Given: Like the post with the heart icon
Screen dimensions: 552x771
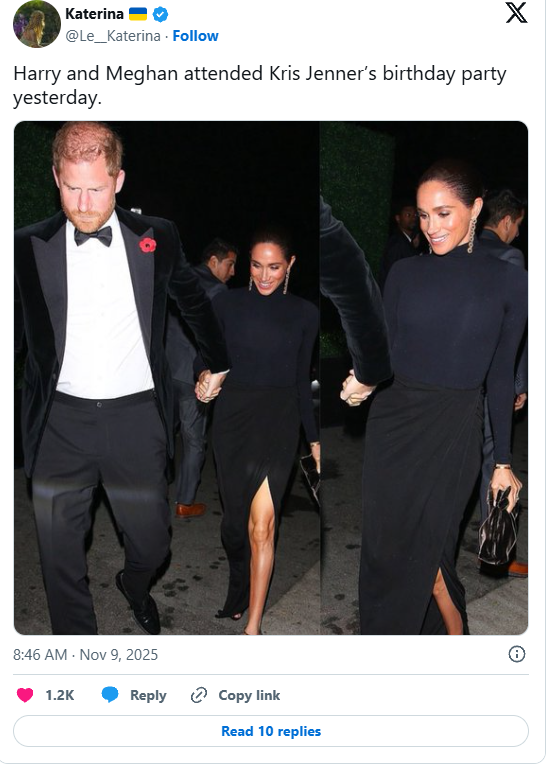Looking at the screenshot, I should pos(25,695).
